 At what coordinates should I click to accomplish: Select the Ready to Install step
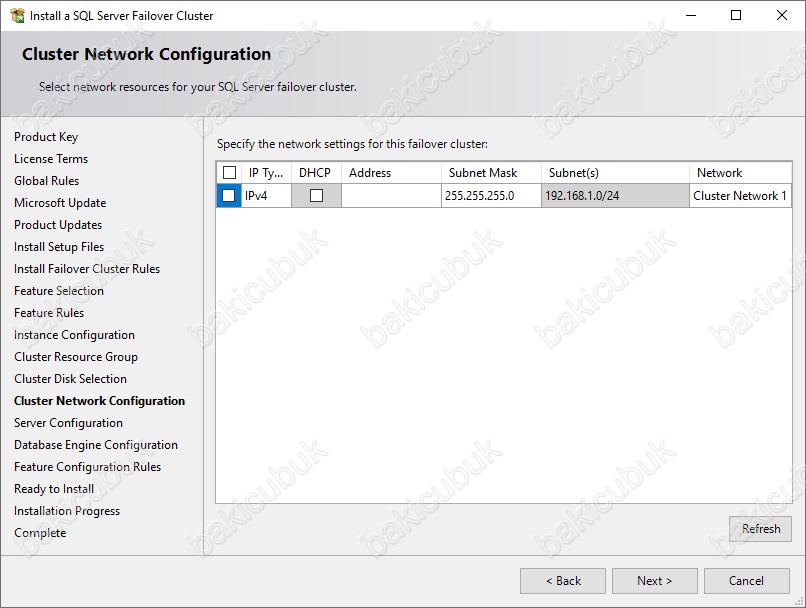54,489
